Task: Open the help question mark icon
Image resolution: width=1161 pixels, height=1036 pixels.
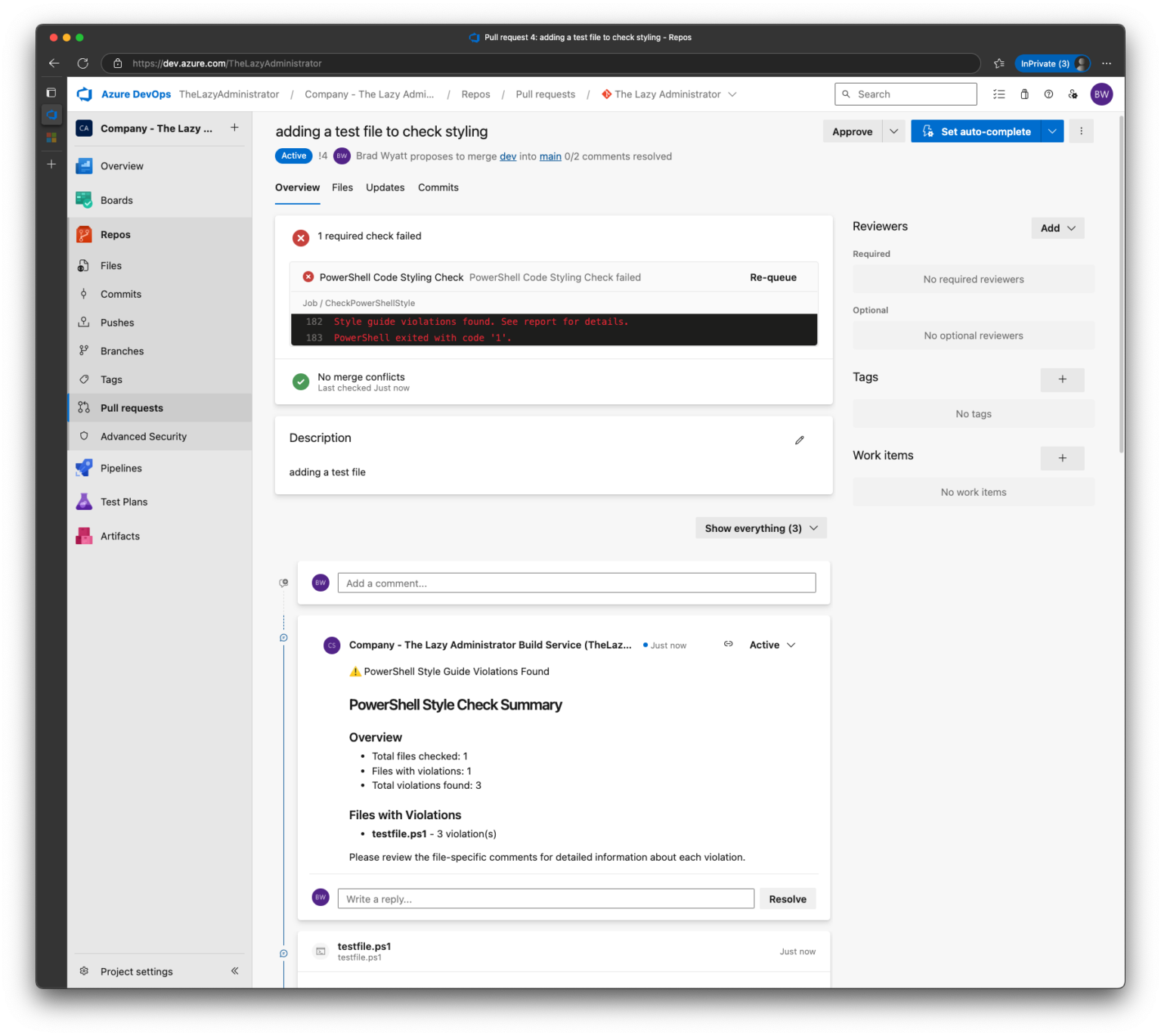Action: [x=1049, y=94]
